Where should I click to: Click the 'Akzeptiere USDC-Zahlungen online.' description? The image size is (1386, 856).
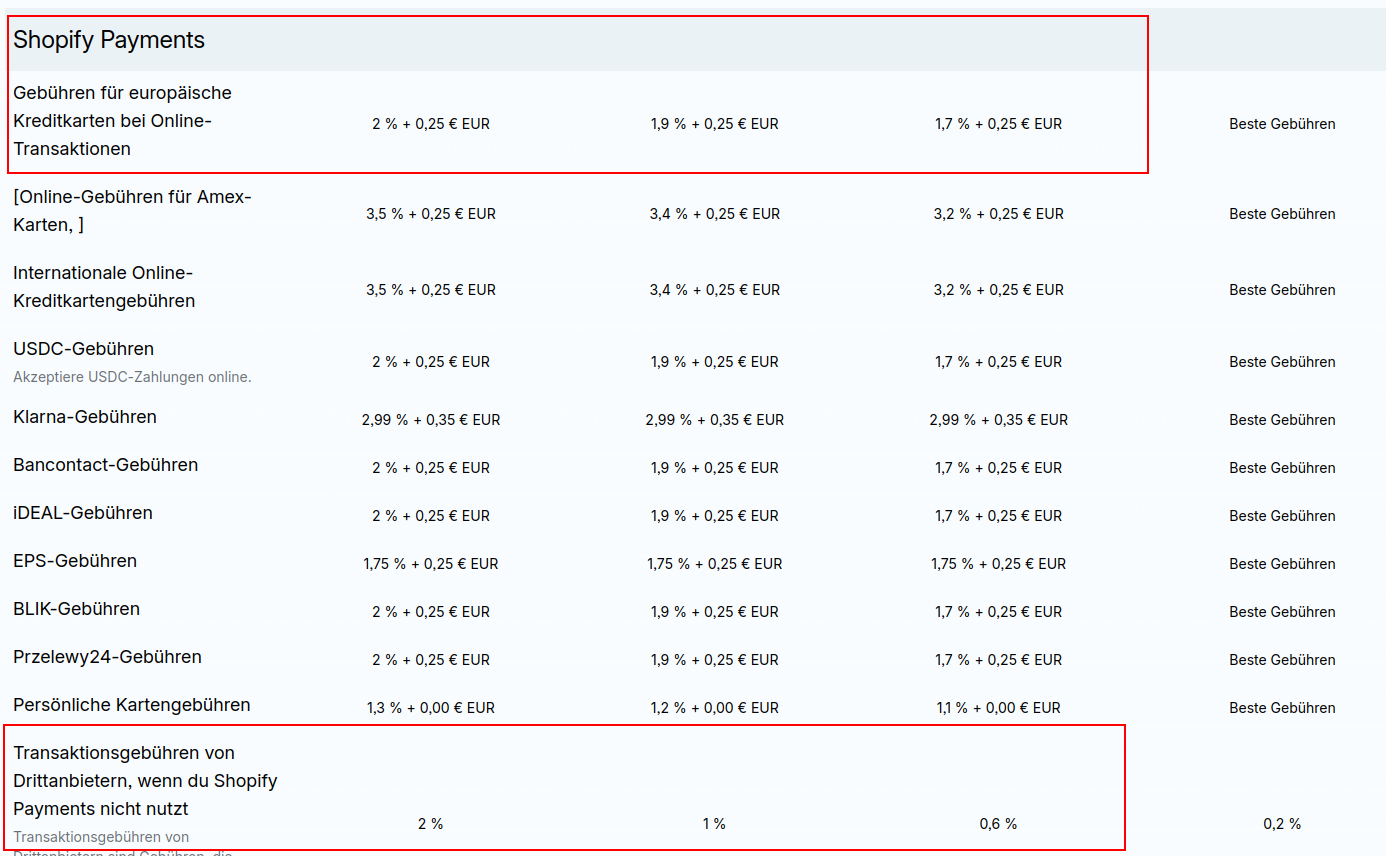click(132, 377)
